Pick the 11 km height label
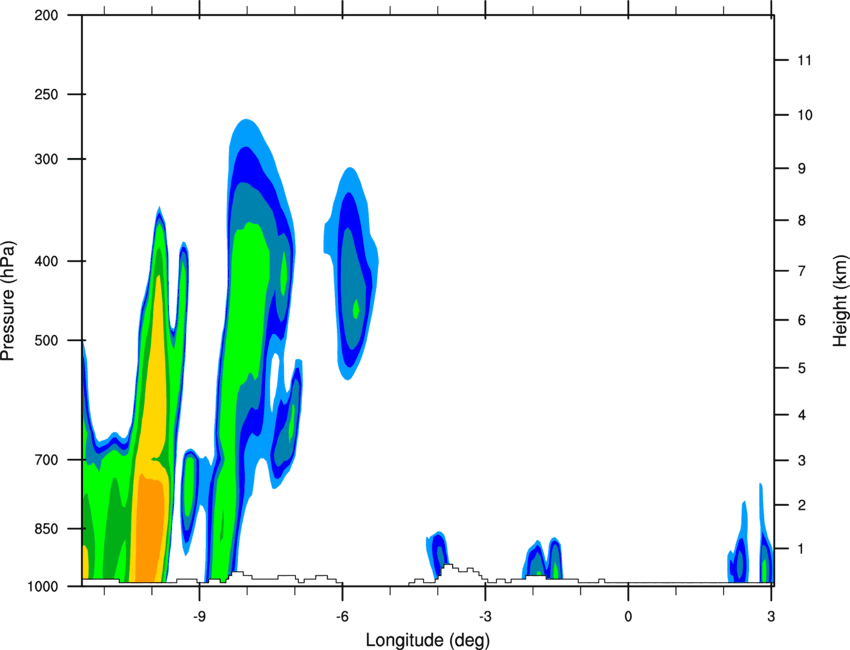 coord(805,60)
